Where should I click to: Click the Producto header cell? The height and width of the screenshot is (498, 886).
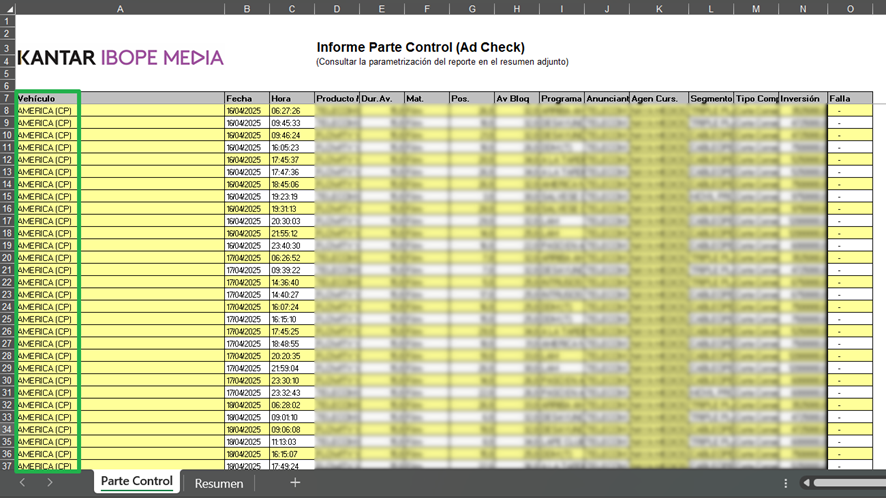(x=337, y=98)
